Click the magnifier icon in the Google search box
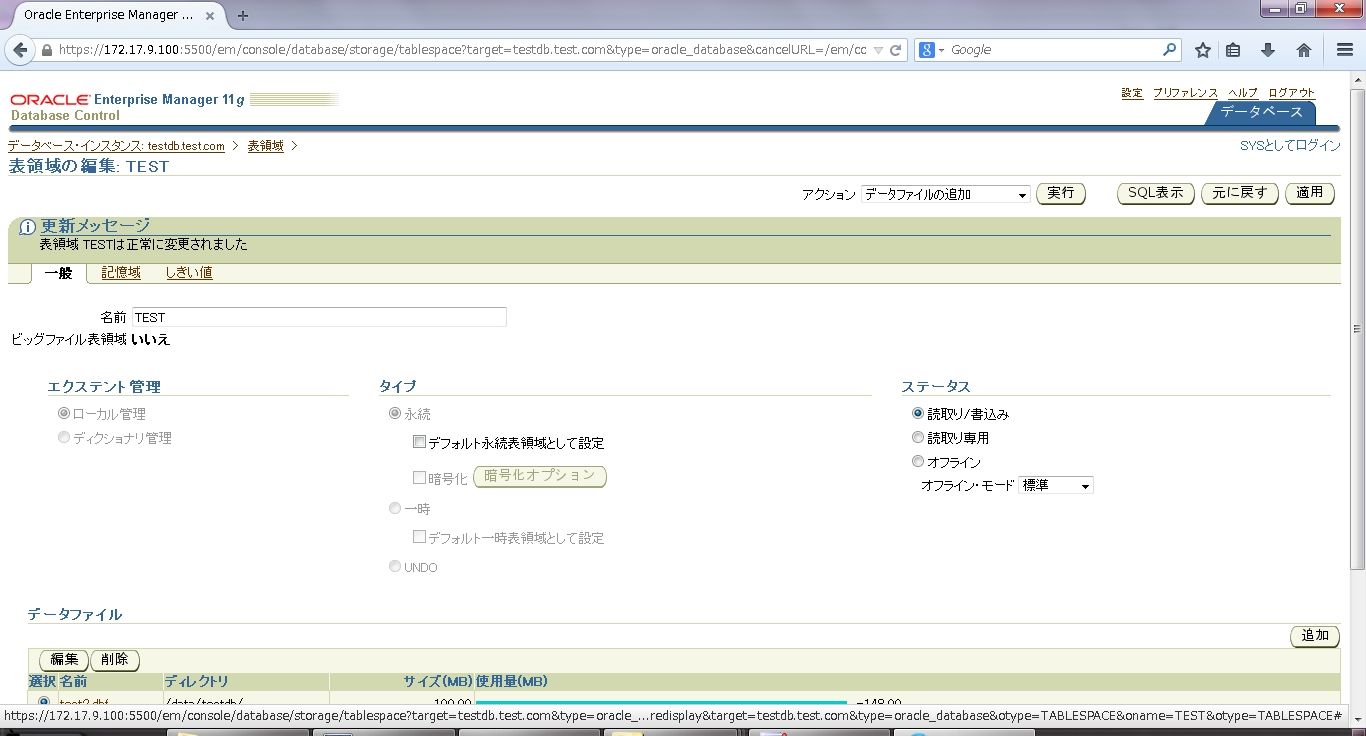Image resolution: width=1366 pixels, height=736 pixels. point(1169,50)
